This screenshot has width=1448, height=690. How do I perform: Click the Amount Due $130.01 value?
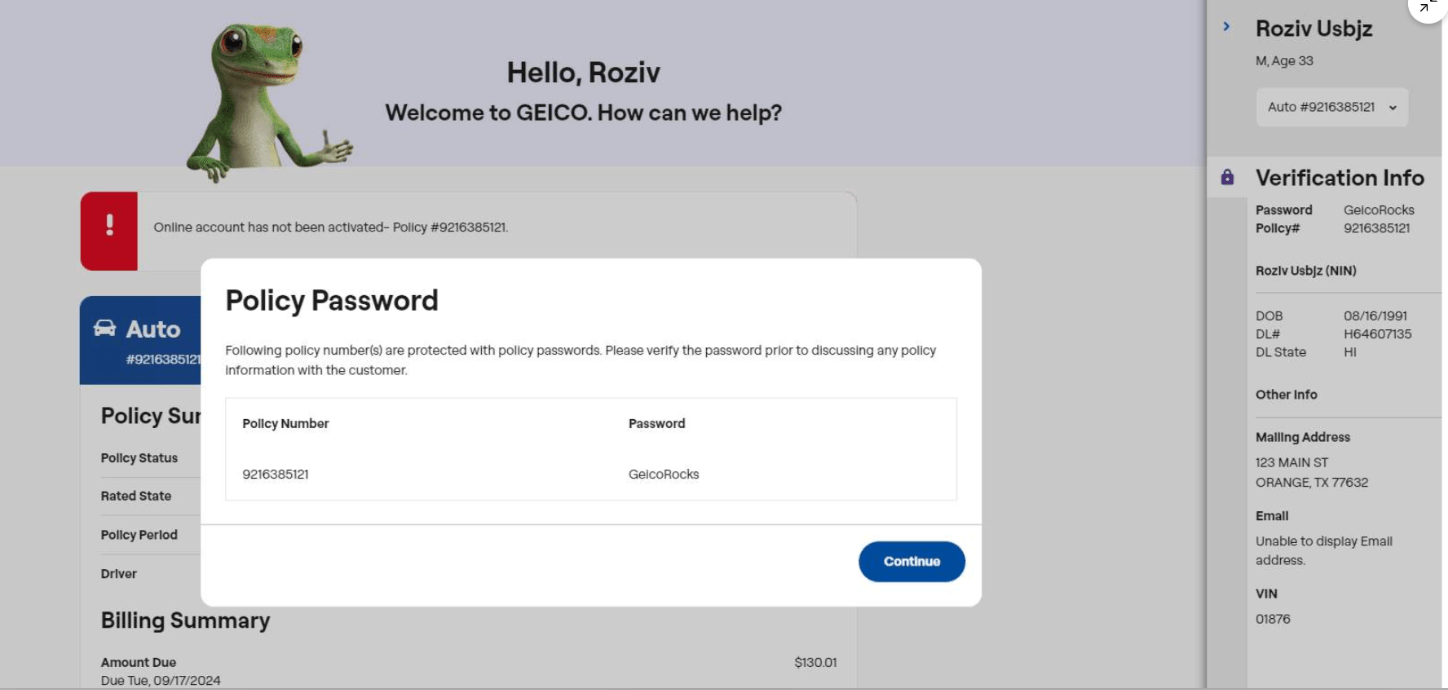[815, 662]
